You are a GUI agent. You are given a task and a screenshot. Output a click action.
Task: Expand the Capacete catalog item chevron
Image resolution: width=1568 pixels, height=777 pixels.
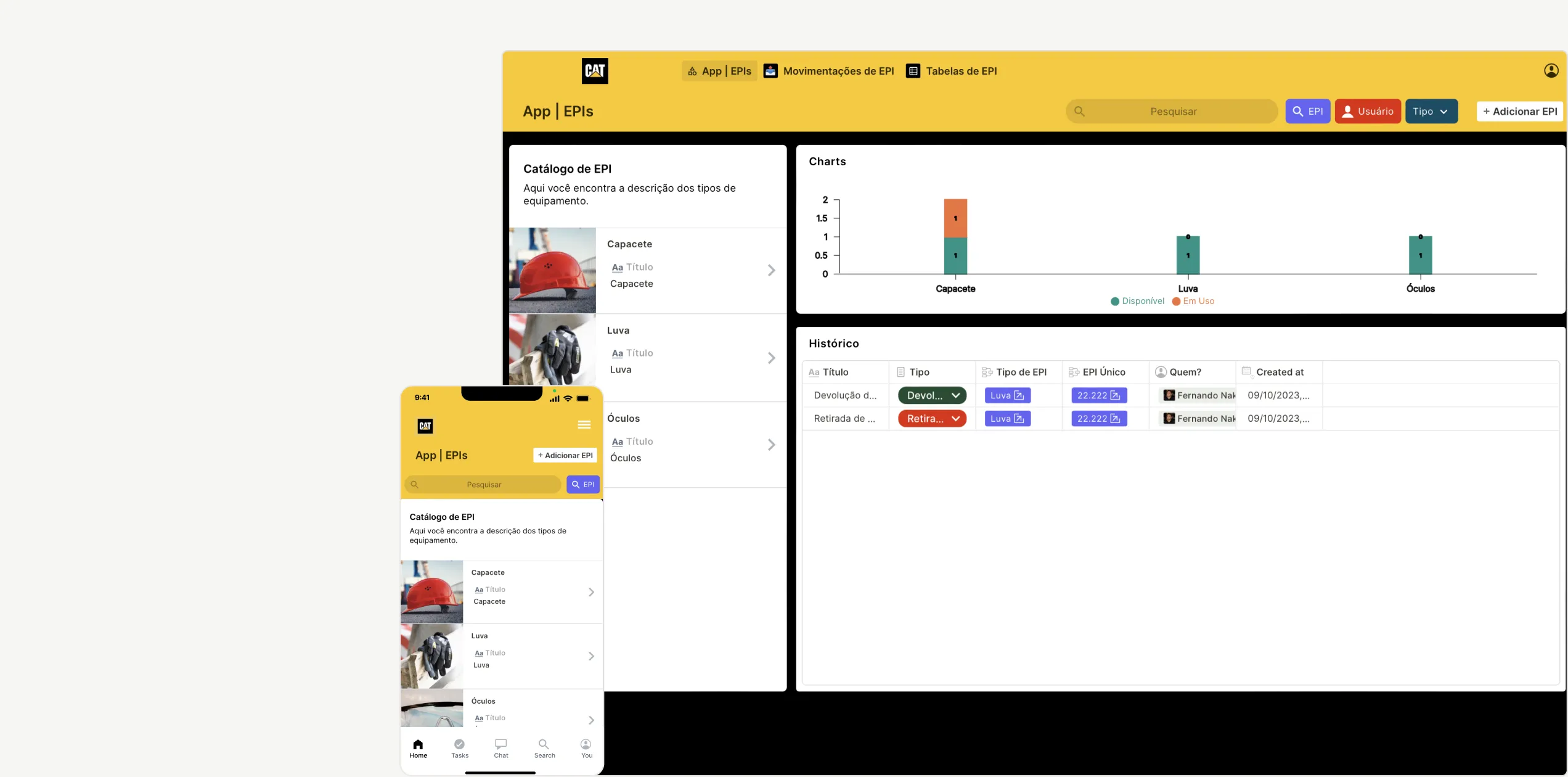point(771,270)
